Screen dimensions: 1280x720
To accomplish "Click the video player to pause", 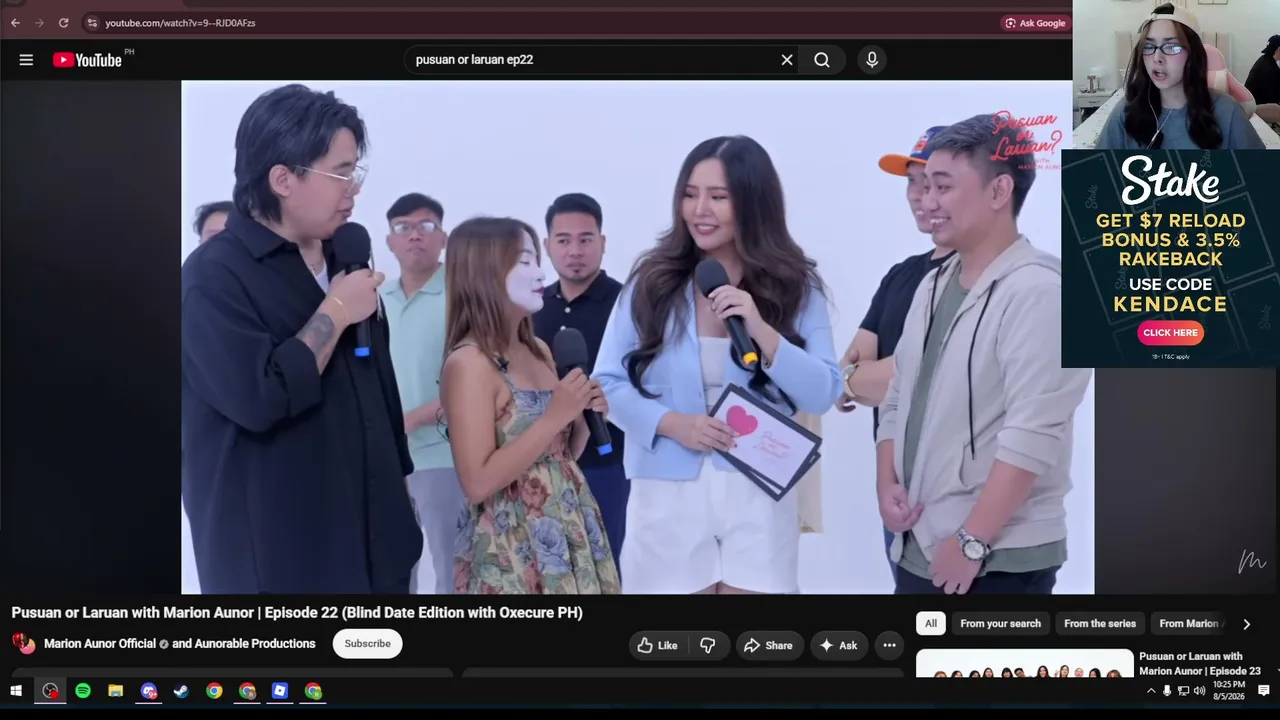I will tap(637, 337).
